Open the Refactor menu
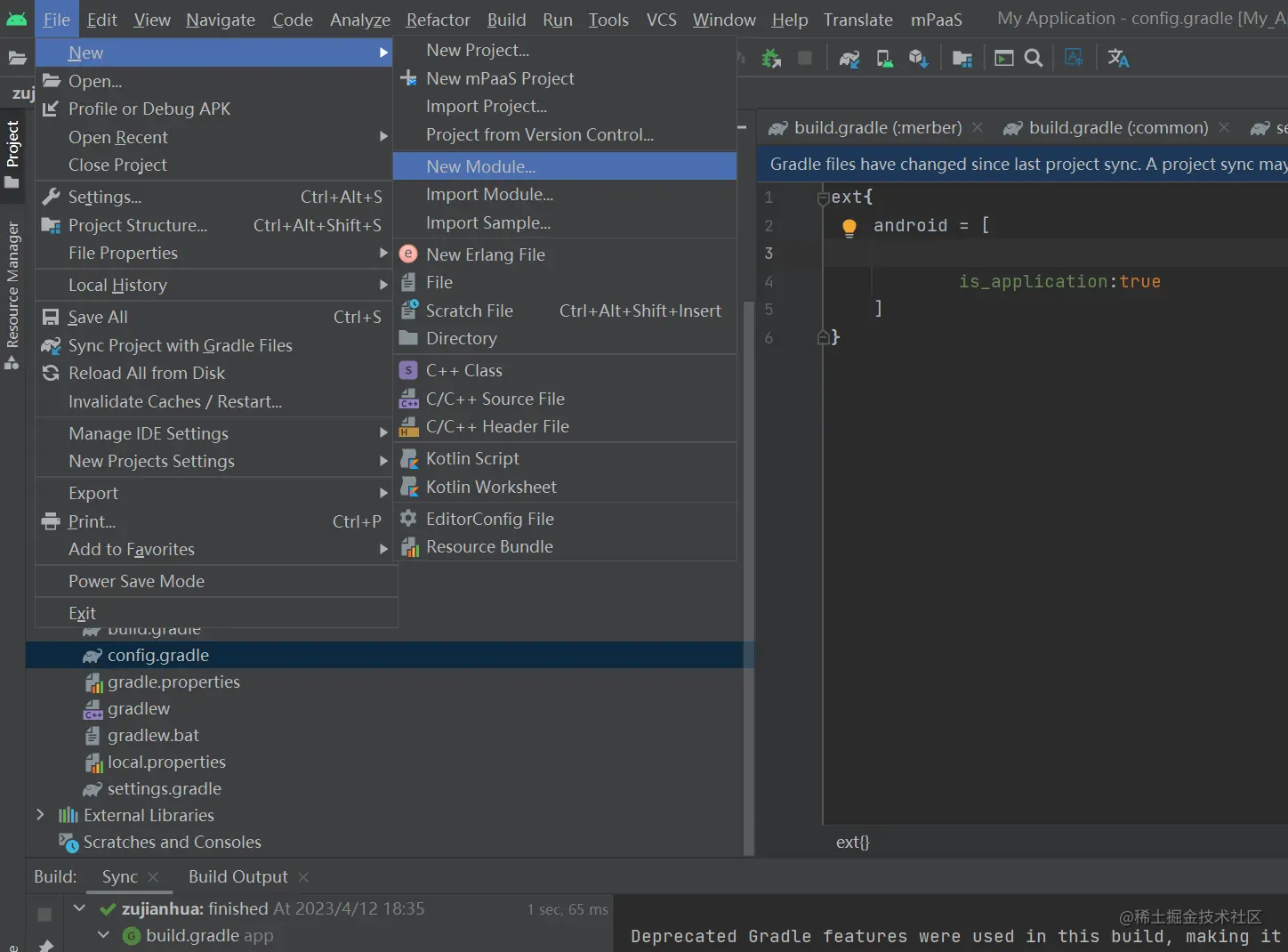The image size is (1288, 952). (438, 20)
